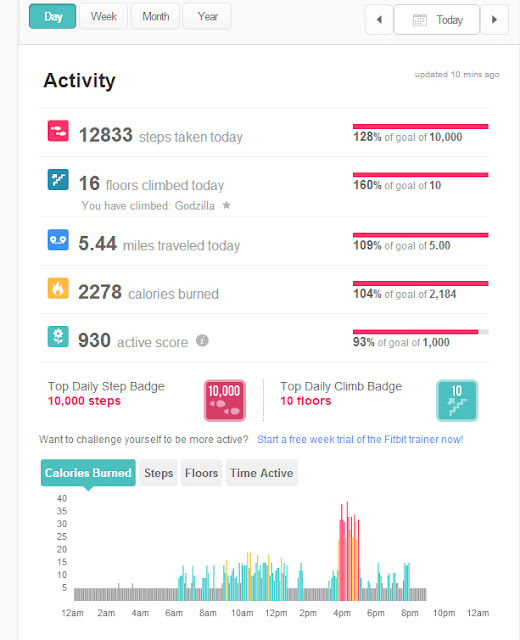Click the floors climbed stairs icon

point(58,179)
